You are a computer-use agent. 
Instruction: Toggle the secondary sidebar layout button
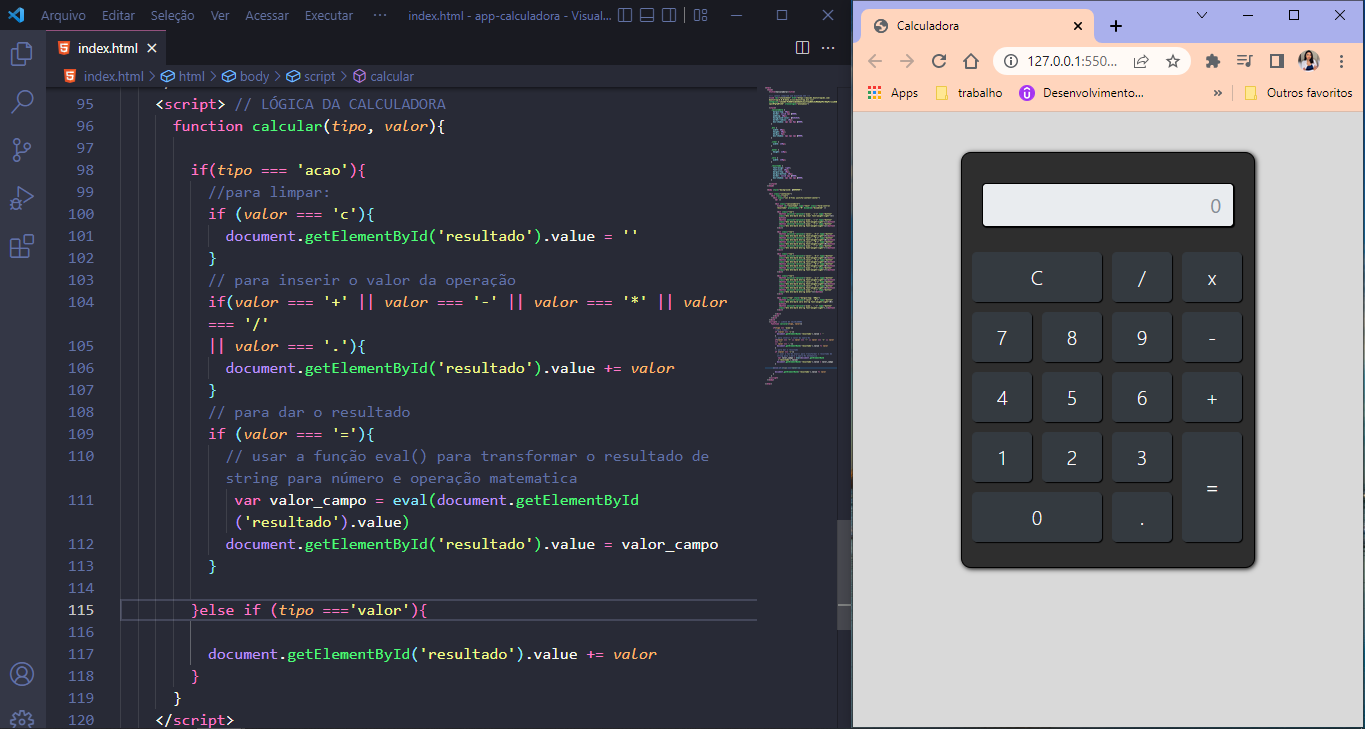668,14
